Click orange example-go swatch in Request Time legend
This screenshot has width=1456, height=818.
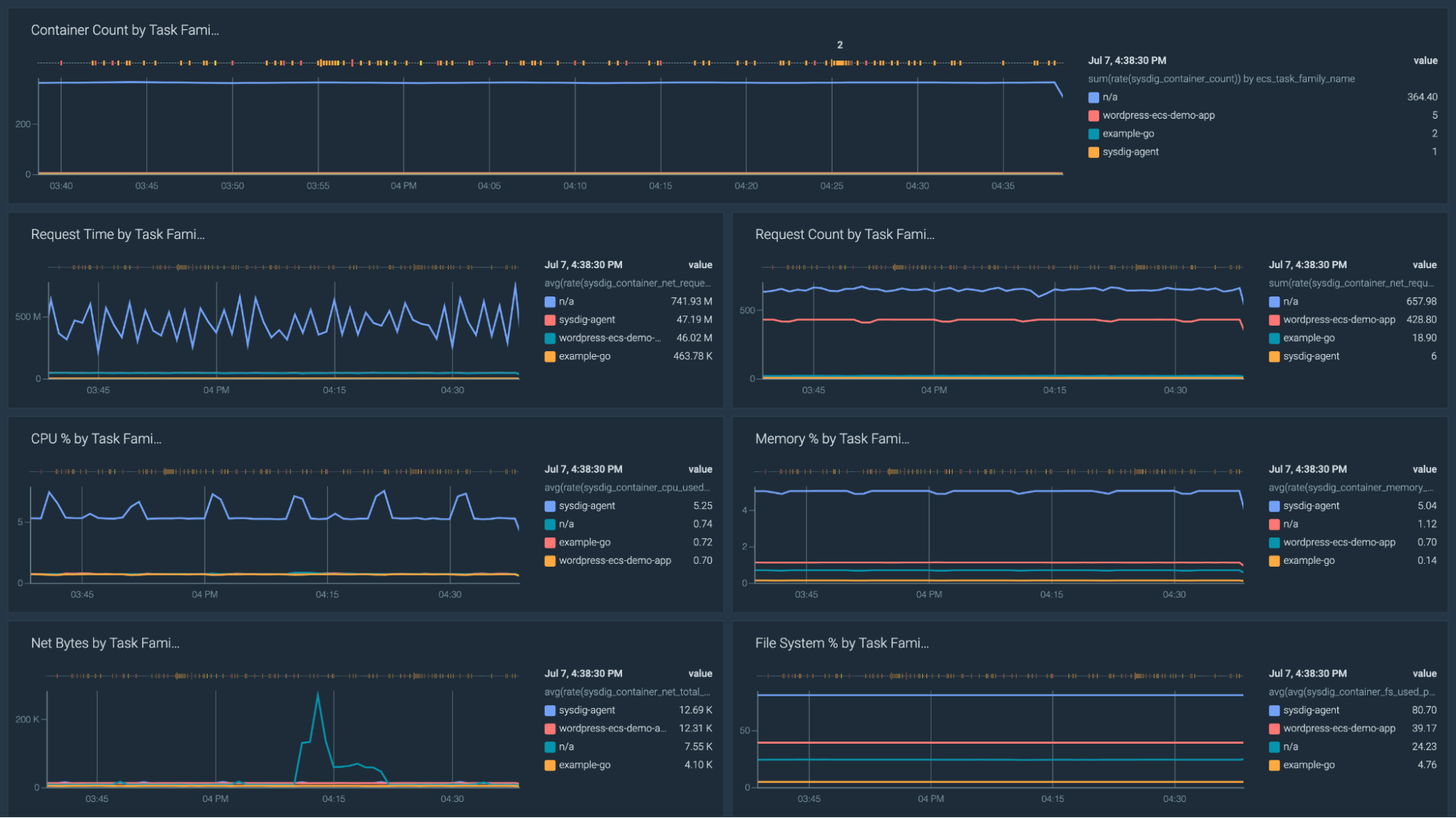(550, 357)
